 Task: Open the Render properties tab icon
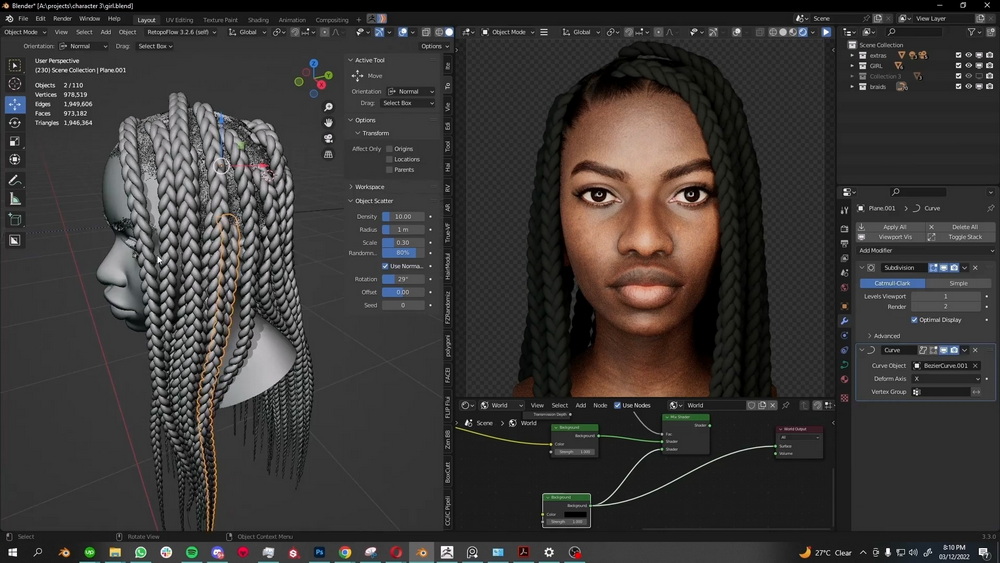click(x=844, y=228)
